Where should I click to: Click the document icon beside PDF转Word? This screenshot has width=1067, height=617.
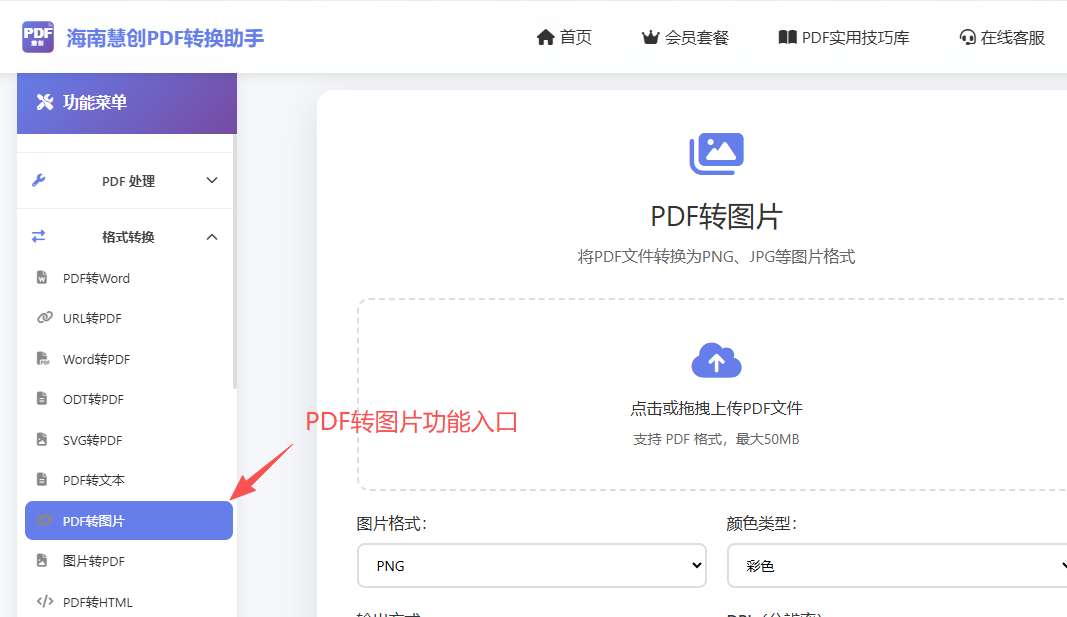[42, 278]
